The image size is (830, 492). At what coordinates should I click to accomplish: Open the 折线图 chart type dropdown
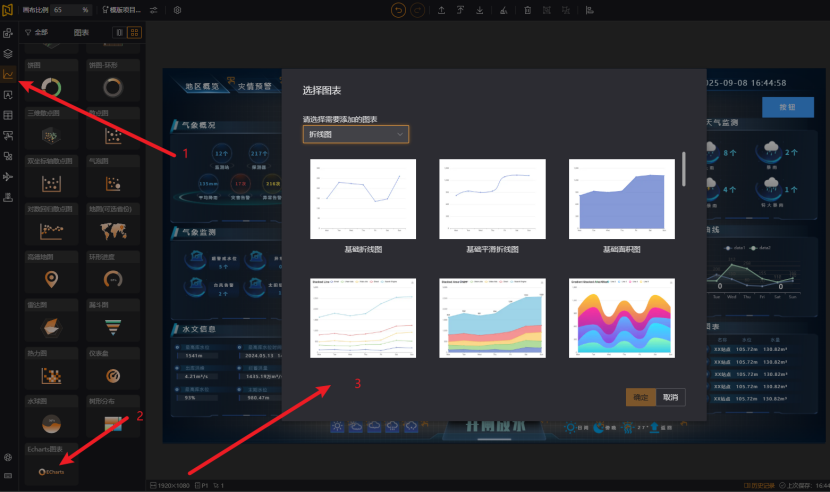point(356,135)
